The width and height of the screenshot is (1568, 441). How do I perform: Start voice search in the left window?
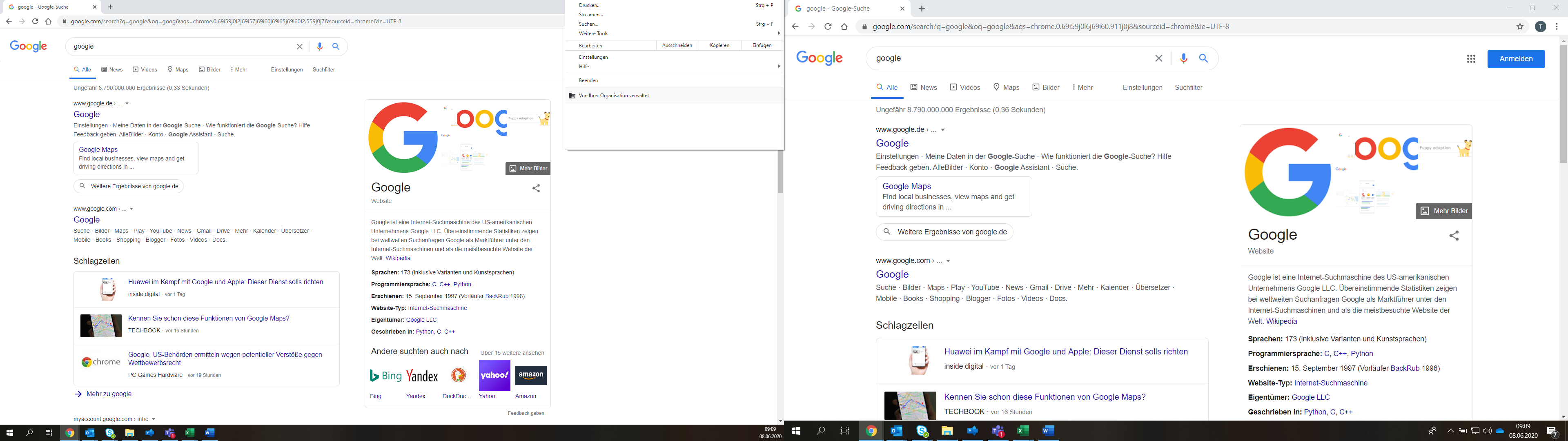point(320,46)
